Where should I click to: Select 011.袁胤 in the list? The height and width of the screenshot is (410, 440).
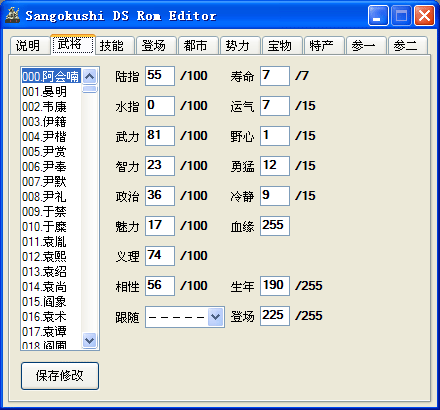[51, 241]
